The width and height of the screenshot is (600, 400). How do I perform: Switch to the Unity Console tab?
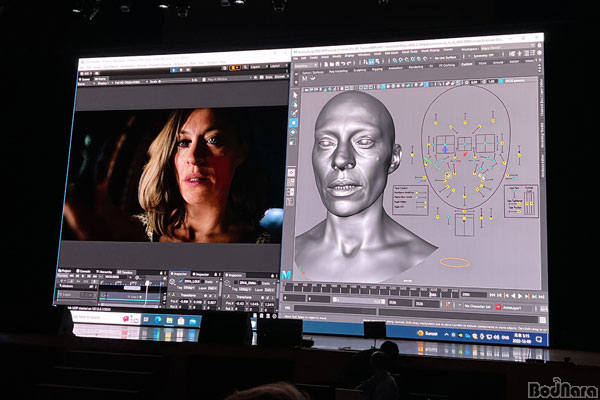(x=84, y=271)
